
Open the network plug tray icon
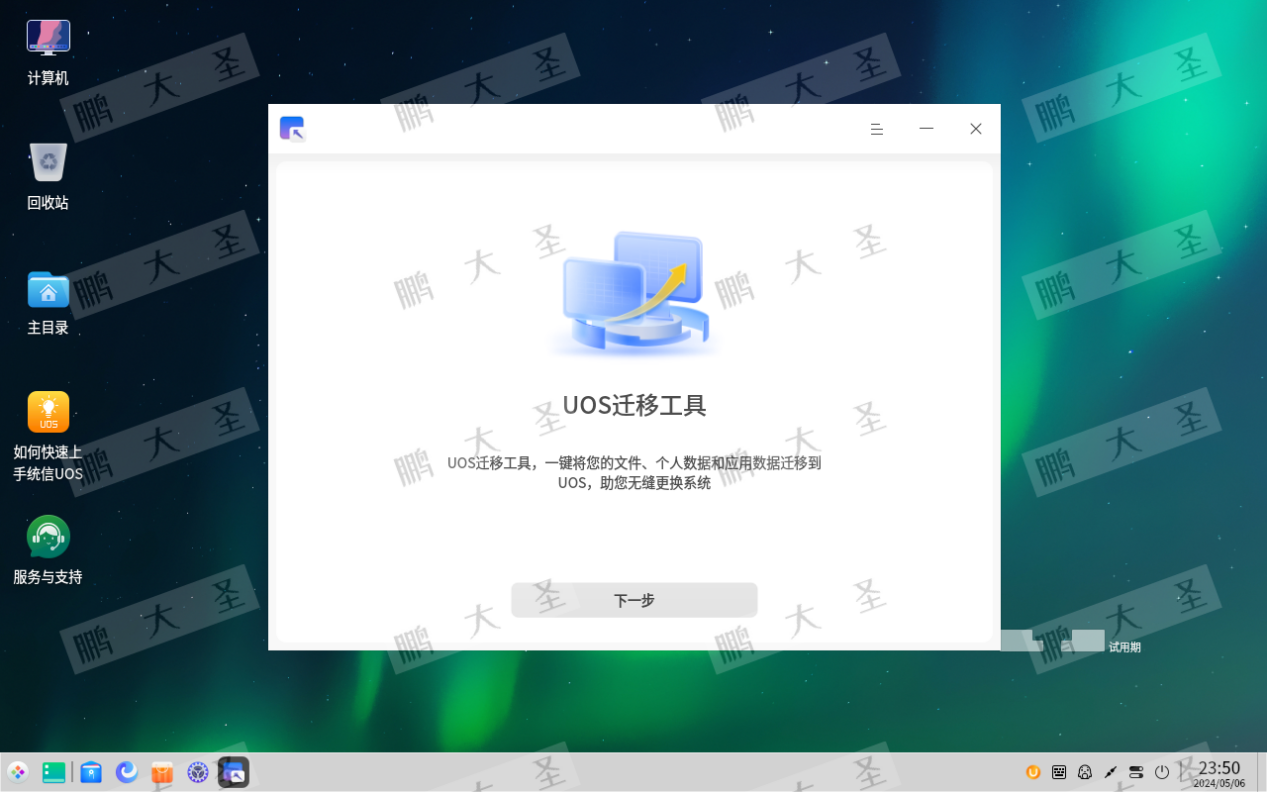pyautogui.click(x=1111, y=772)
